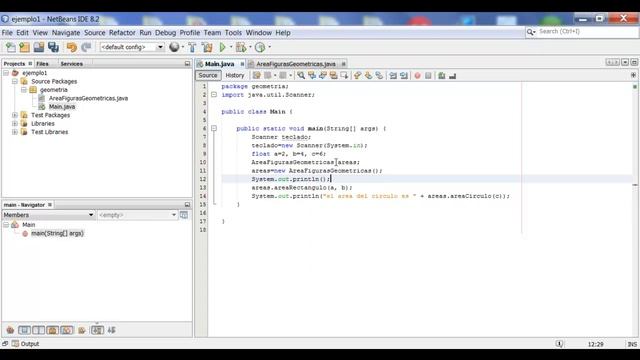This screenshot has height=360, width=640.
Task: Expand the Test Libraries node
Action: pos(15,132)
